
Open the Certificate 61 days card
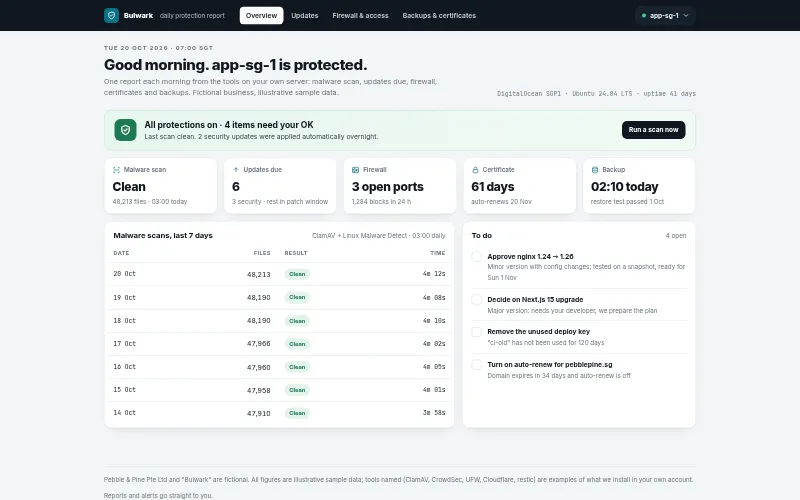[x=519, y=186]
